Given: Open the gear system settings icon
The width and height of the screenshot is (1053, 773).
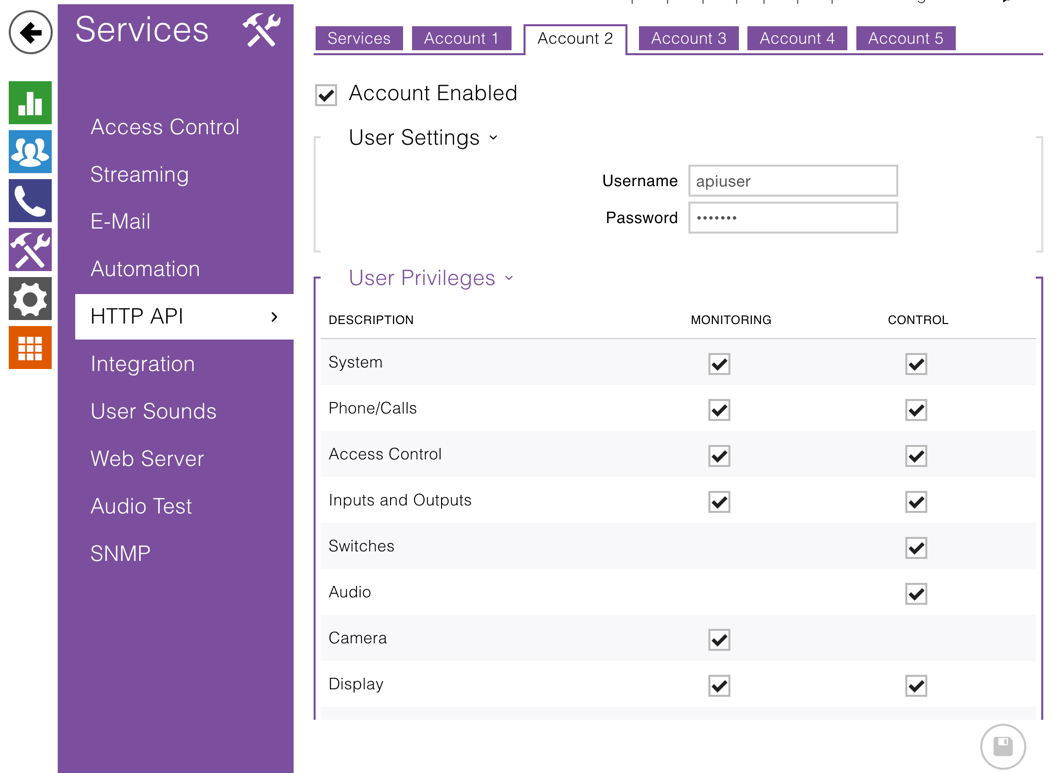Looking at the screenshot, I should [30, 299].
